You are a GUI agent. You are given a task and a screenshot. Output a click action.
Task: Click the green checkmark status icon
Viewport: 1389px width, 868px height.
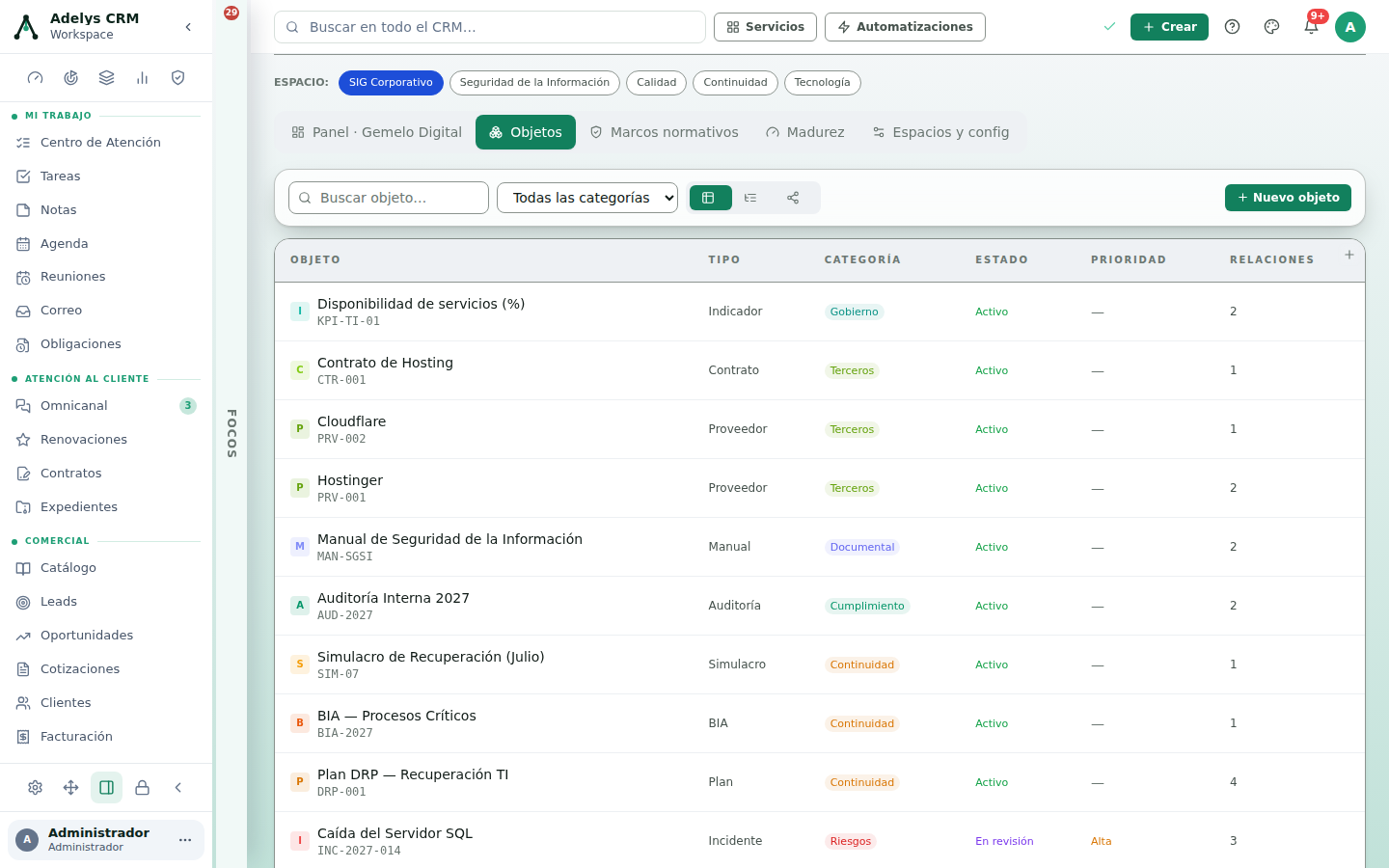pyautogui.click(x=1109, y=27)
